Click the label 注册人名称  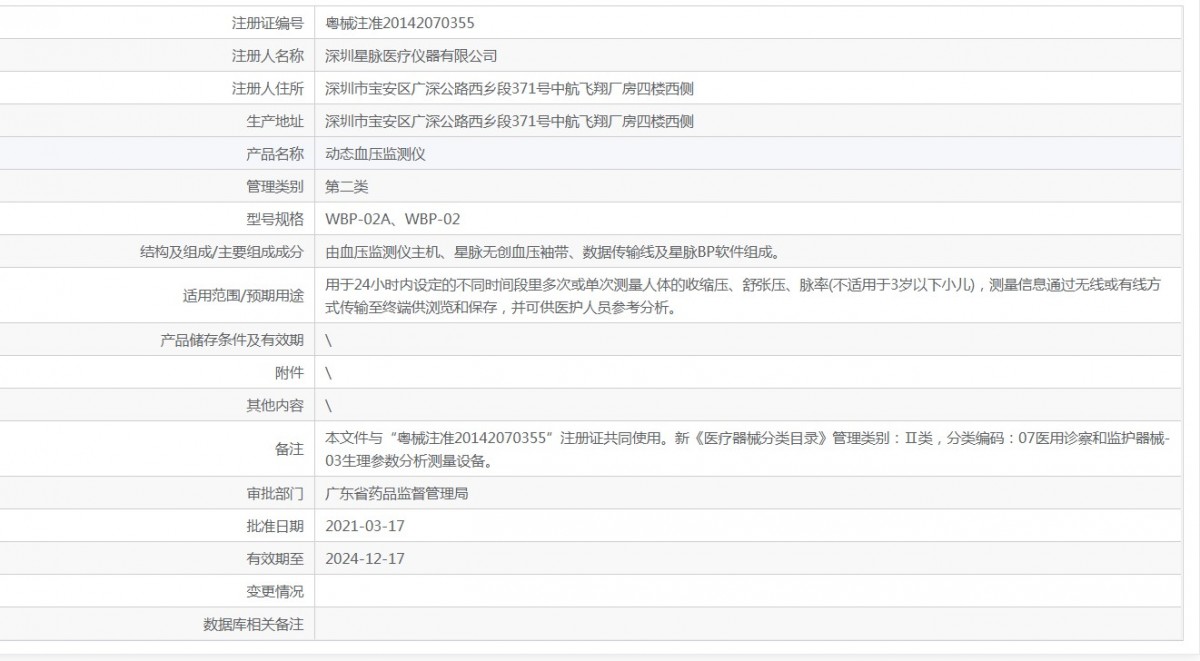267,55
